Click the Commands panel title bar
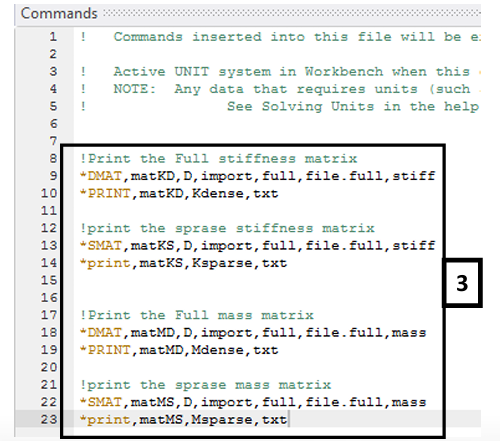 point(248,13)
